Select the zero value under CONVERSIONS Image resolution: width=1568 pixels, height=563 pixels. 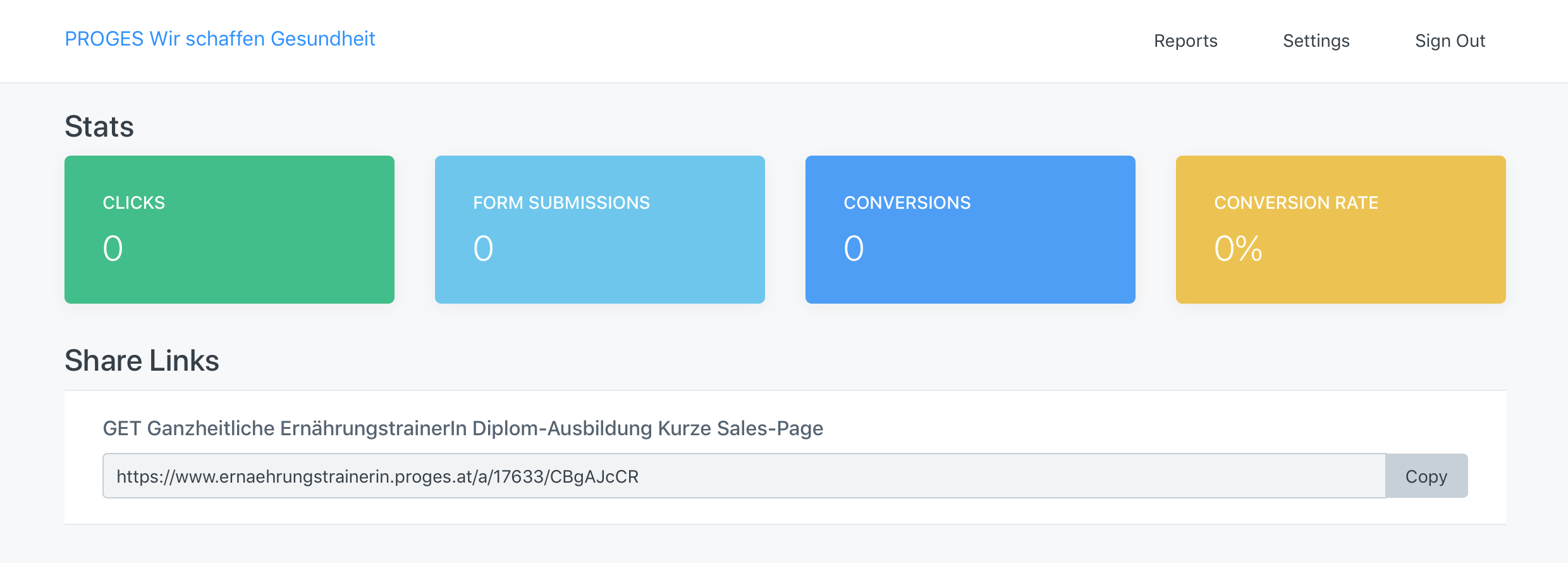coord(854,248)
